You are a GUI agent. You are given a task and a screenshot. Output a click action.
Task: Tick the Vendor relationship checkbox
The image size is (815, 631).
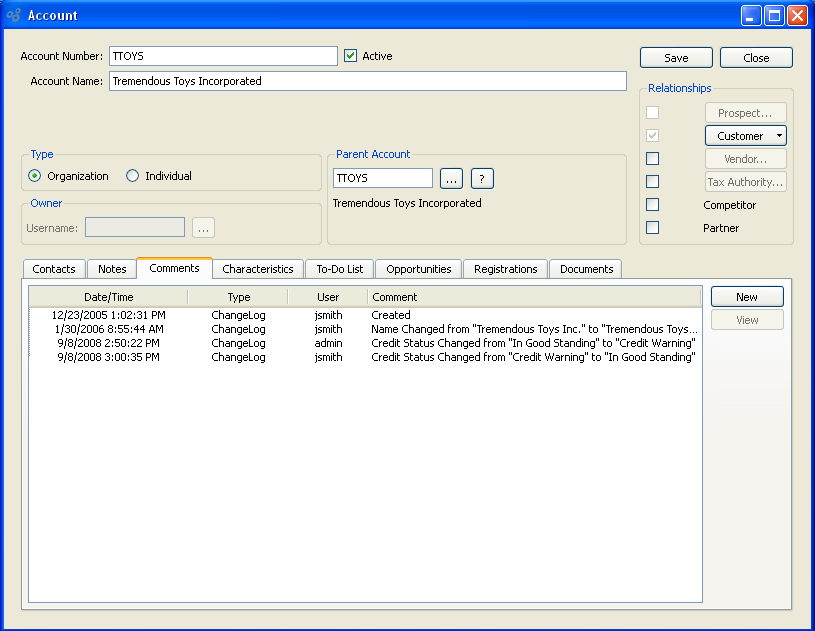click(653, 159)
